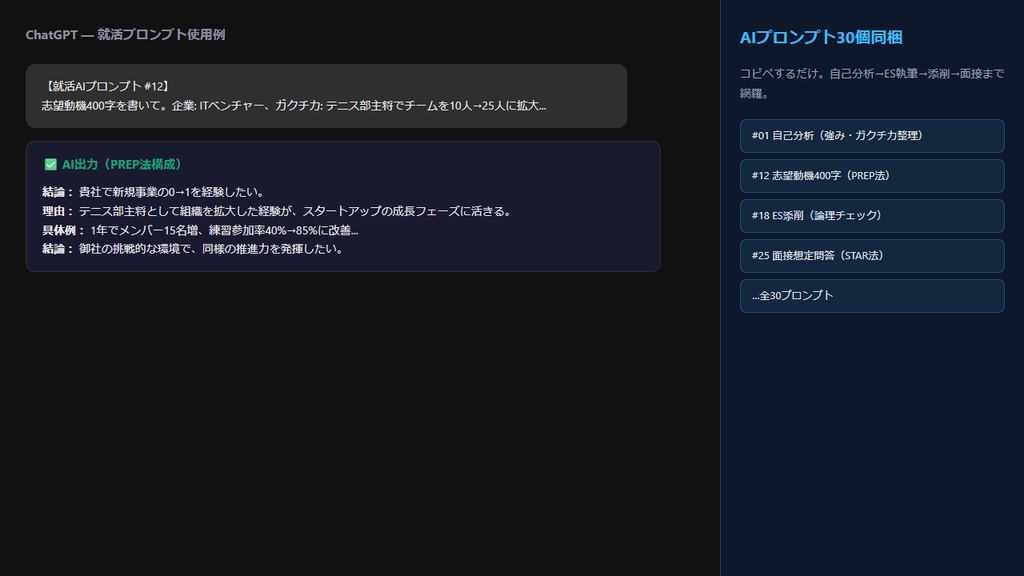The width and height of the screenshot is (1024, 576).
Task: Click the 【就活AIプロンプト #12】 label
Action: 107,86
